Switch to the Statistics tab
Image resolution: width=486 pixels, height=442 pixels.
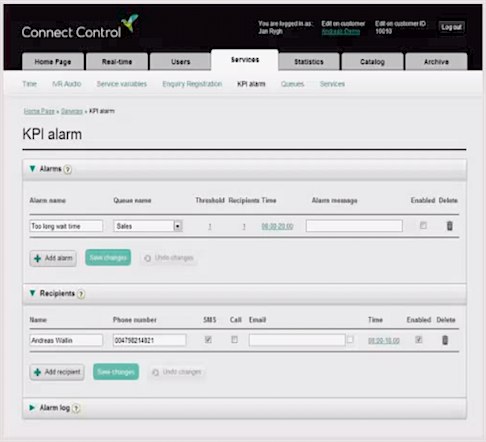coord(309,62)
